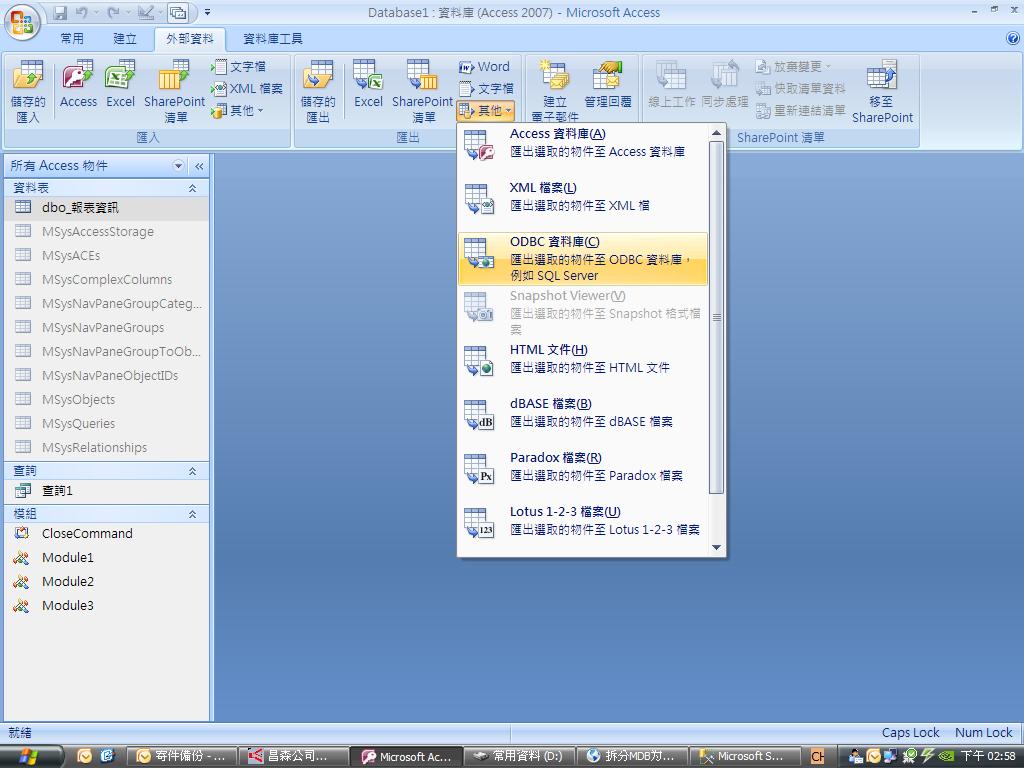The height and width of the screenshot is (768, 1024).
Task: Select MSysQueries table
Action: tap(107, 424)
